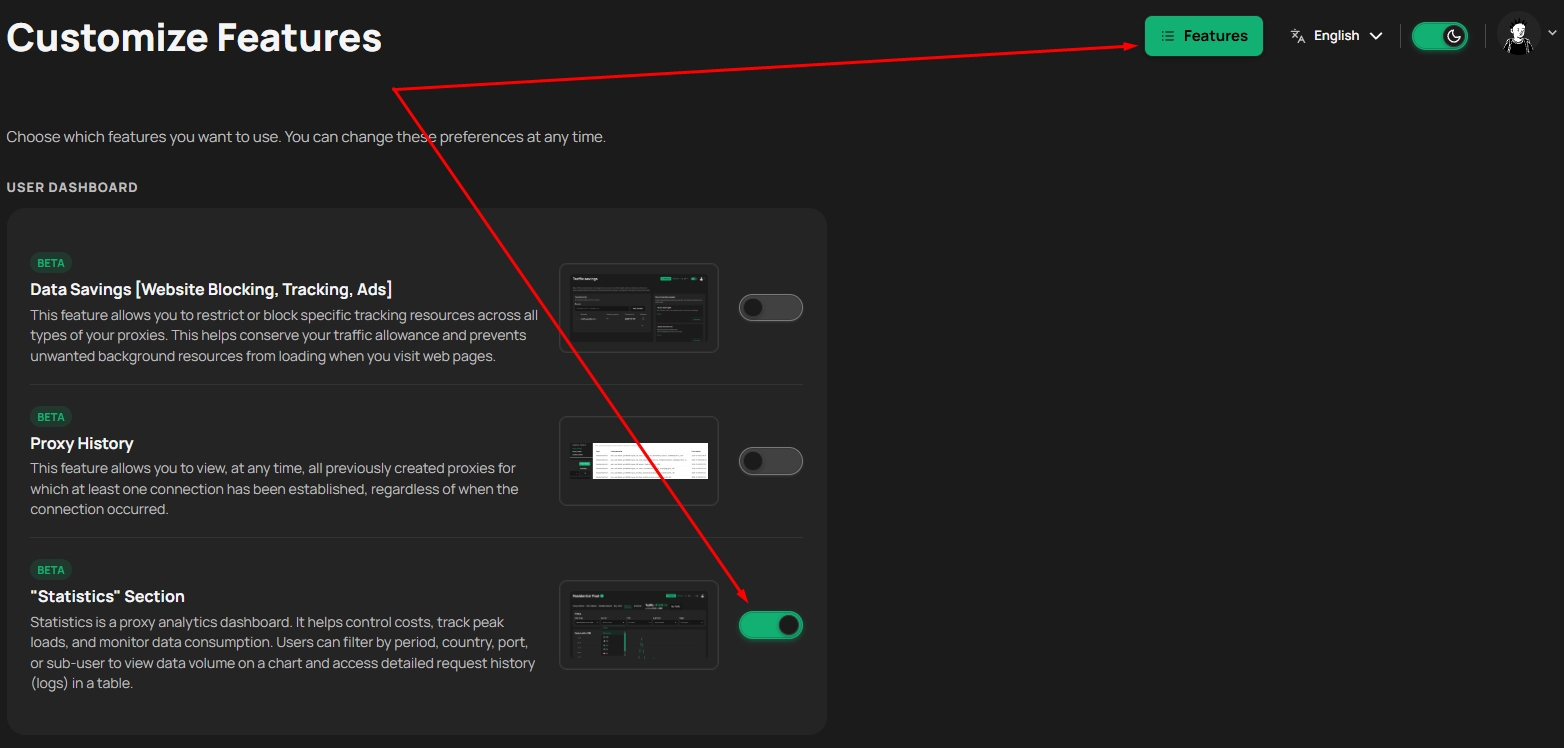Click the green Features button

[1203, 36]
